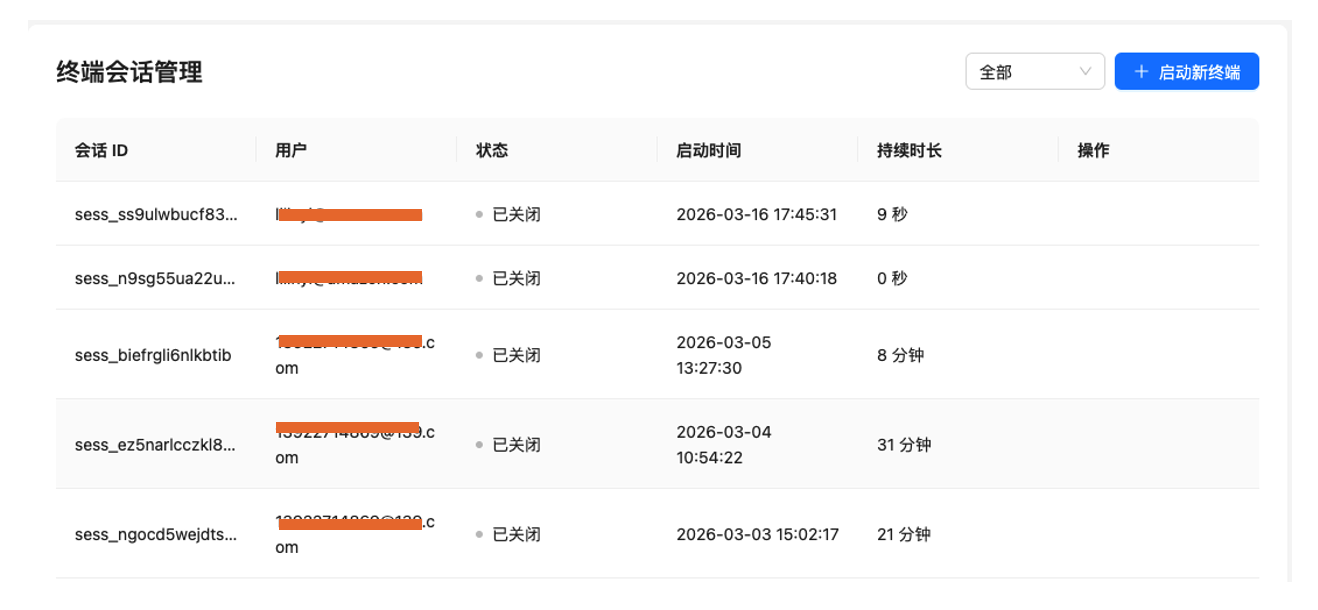The height and width of the screenshot is (610, 1318).
Task: Click the 持续时长 column header
Action: [x=909, y=151]
